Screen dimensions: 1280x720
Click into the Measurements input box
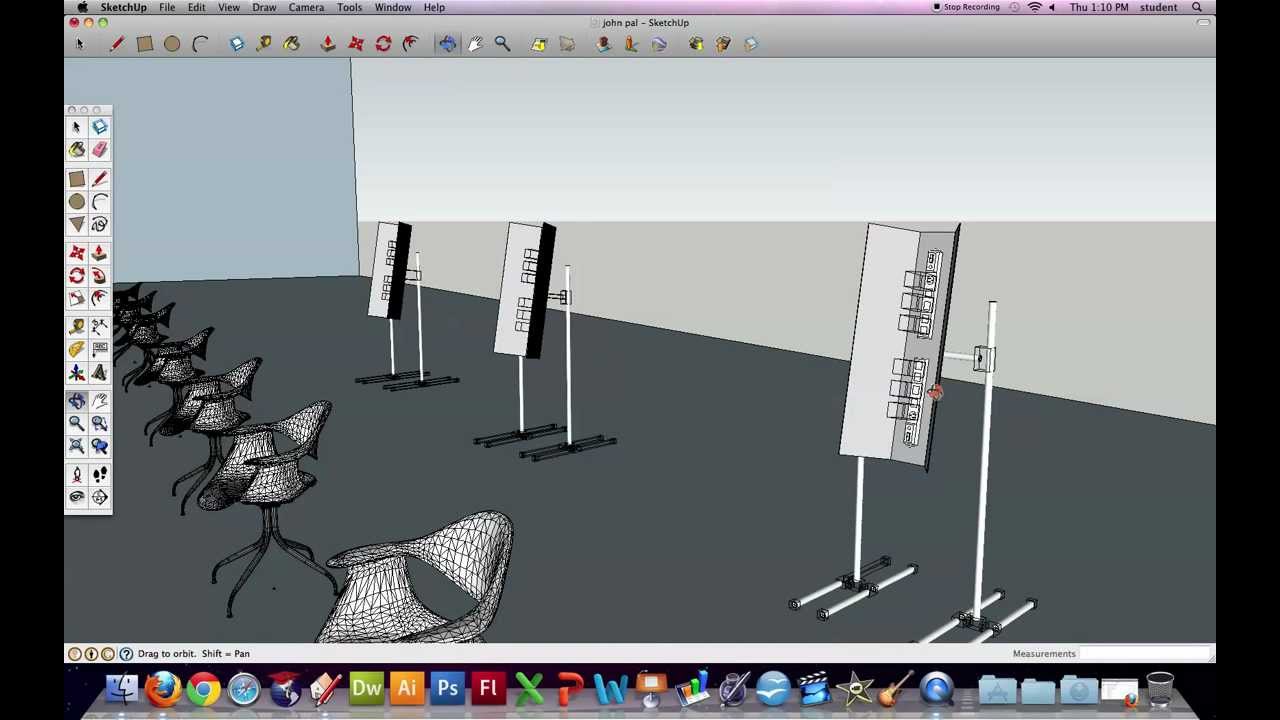pyautogui.click(x=1145, y=654)
